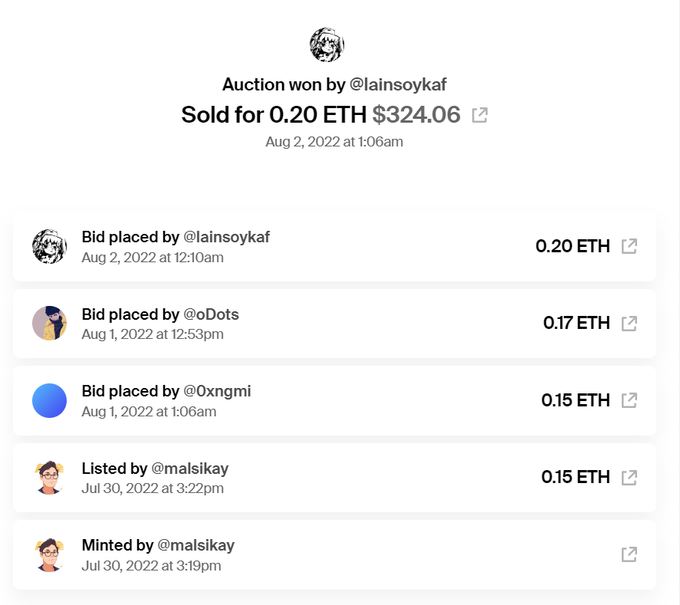
Task: Click the auction winner avatar at the top
Action: (327, 45)
